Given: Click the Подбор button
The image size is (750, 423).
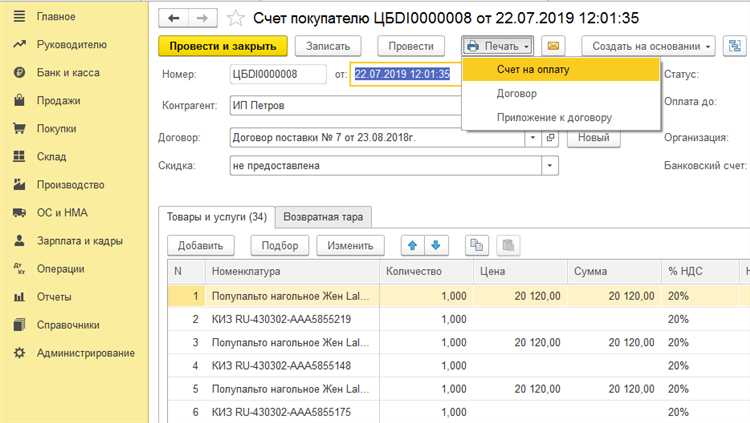Looking at the screenshot, I should (280, 245).
